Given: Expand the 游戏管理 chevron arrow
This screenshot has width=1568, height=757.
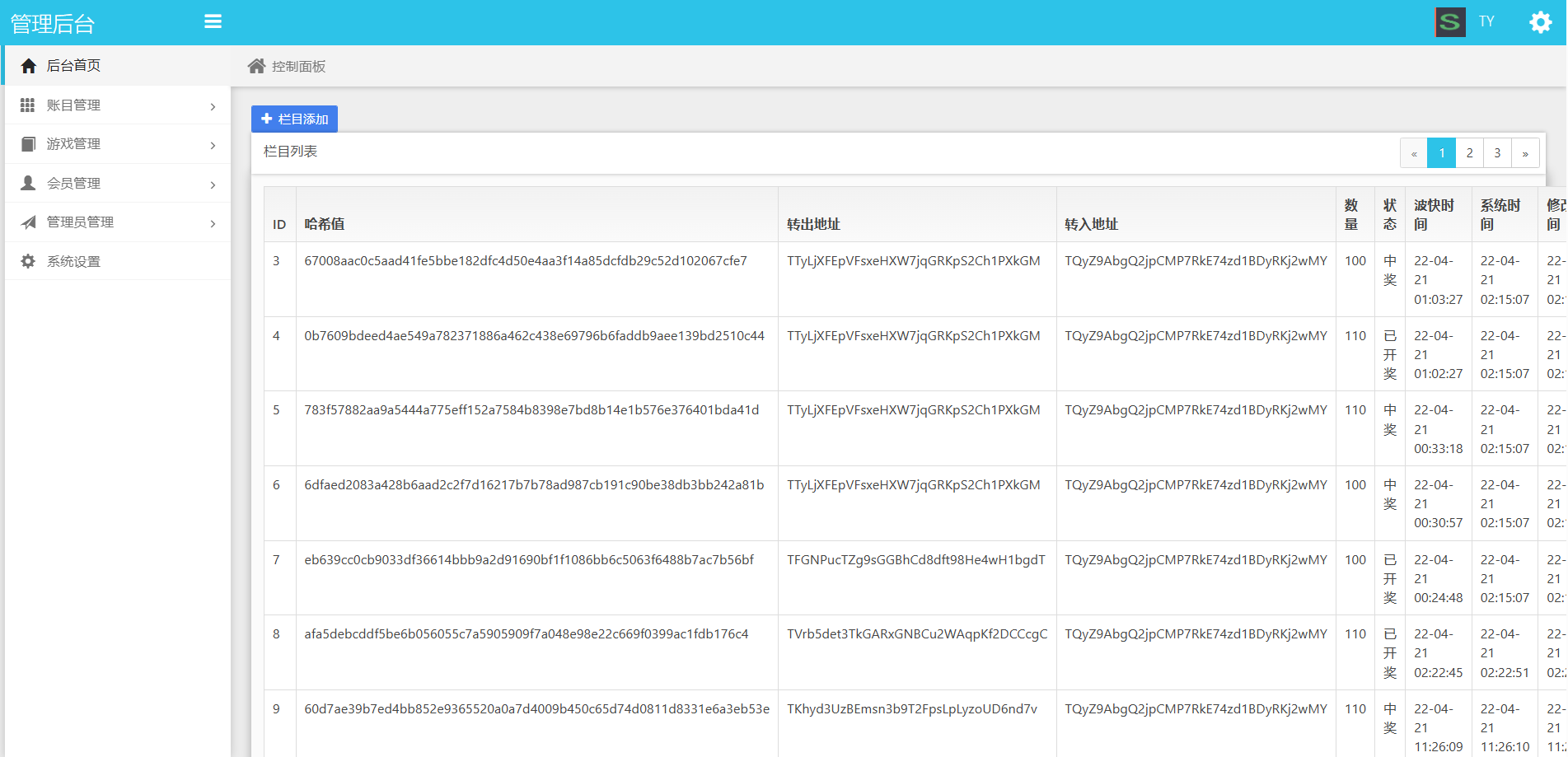Looking at the screenshot, I should click(x=213, y=146).
